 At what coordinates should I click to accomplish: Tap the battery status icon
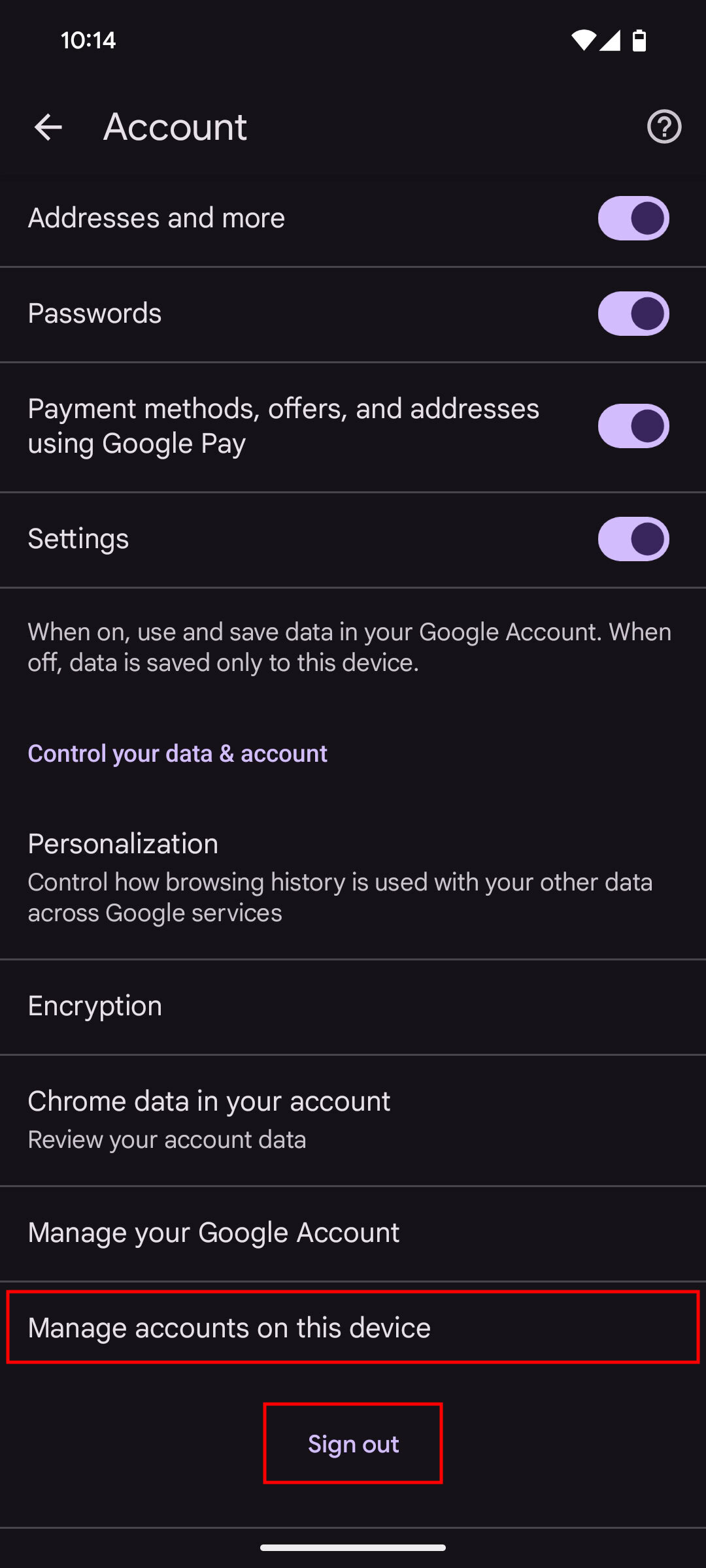(x=639, y=41)
